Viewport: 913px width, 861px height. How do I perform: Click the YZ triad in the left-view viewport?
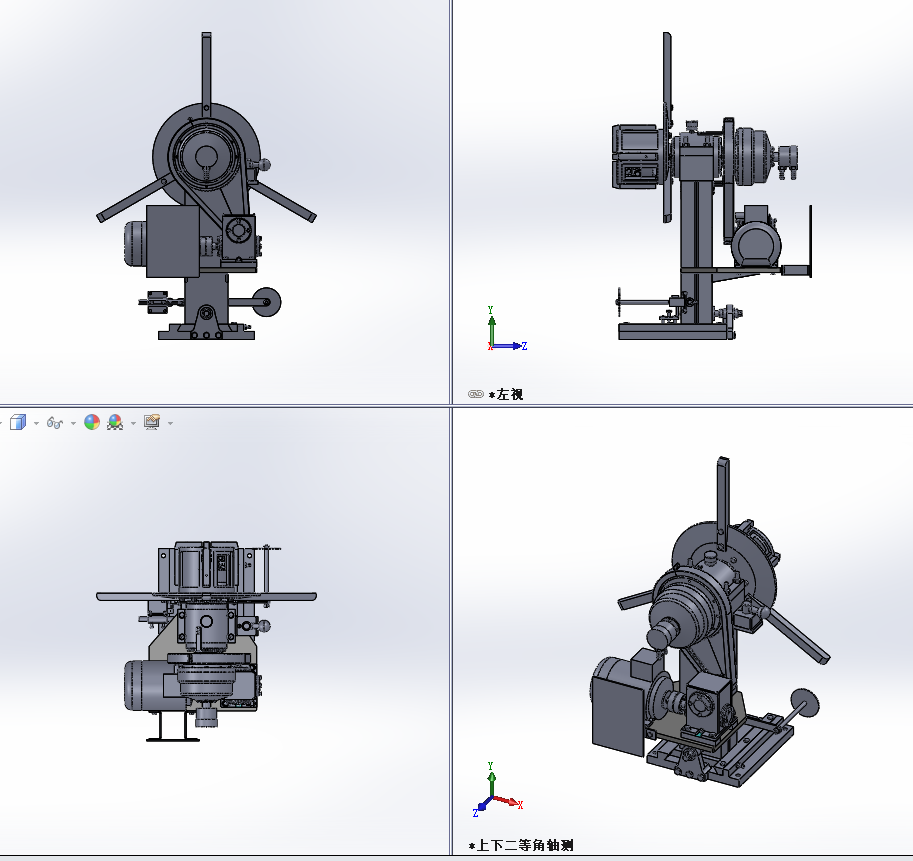point(506,329)
